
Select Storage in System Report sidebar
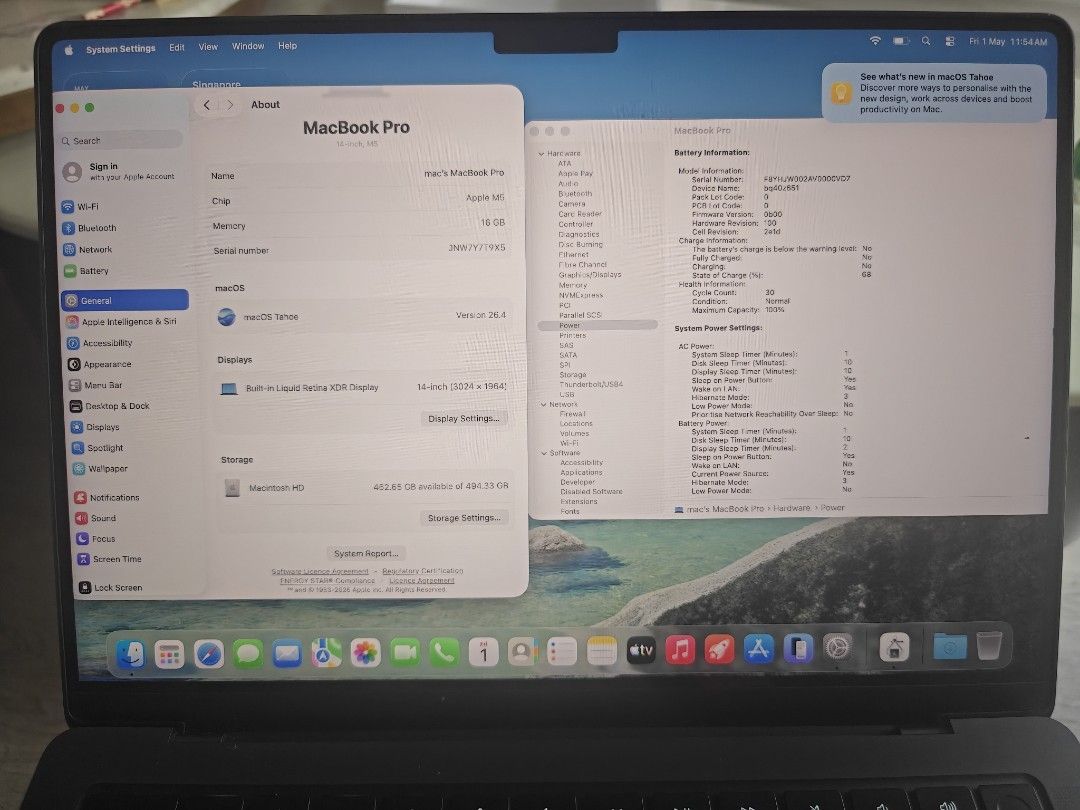572,375
